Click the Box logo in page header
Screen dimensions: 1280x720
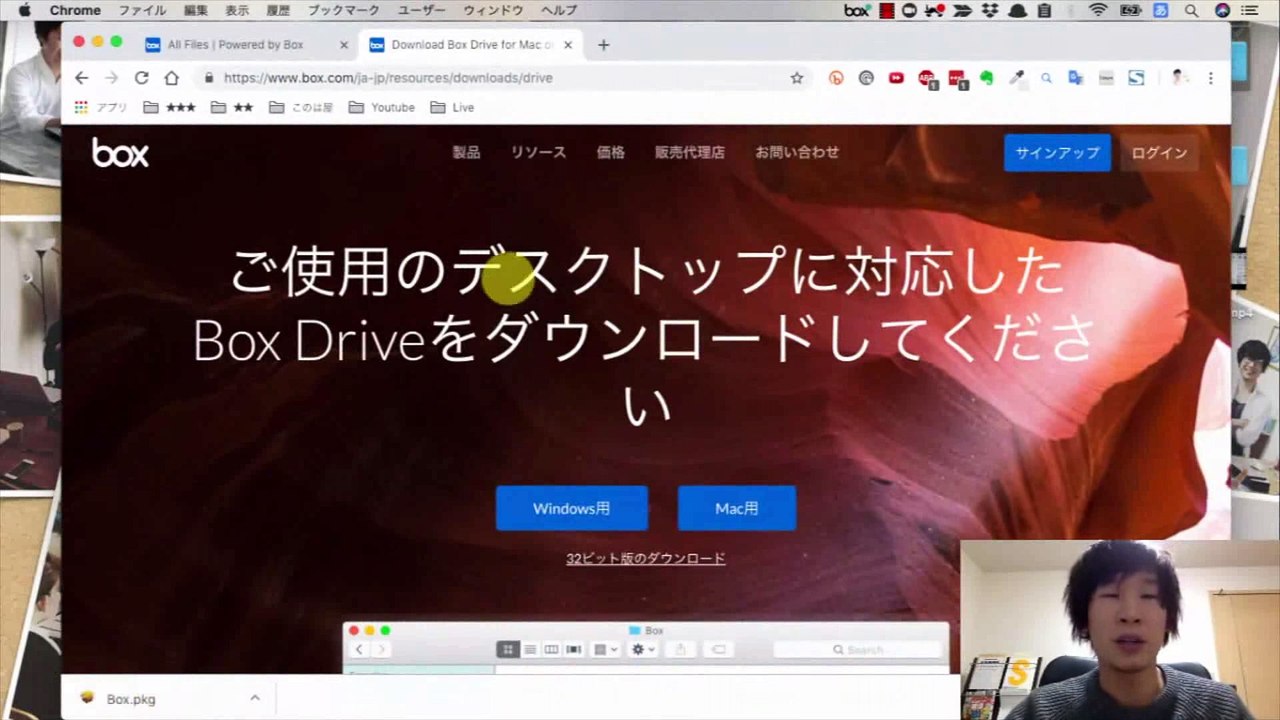120,153
